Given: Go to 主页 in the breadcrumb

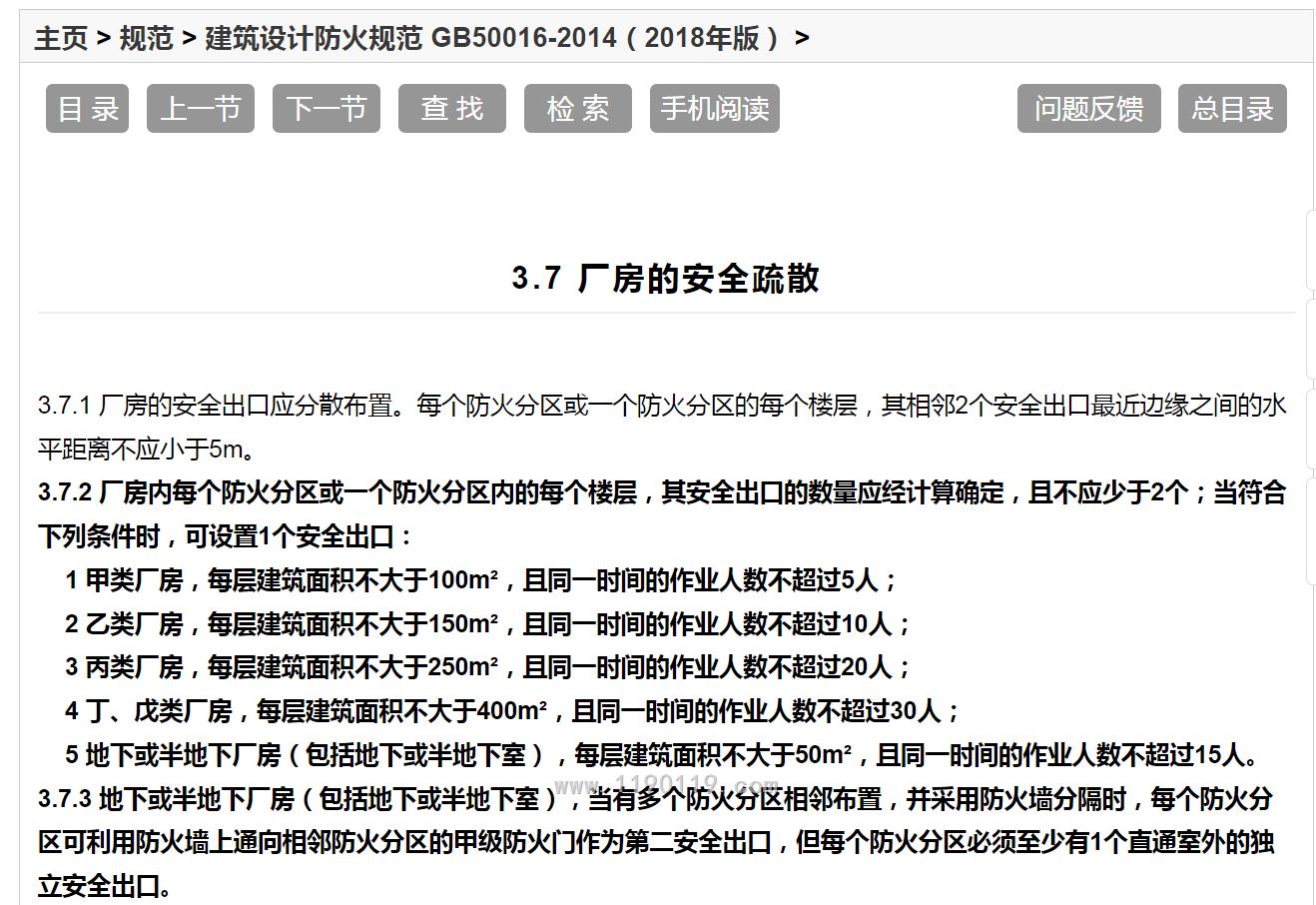Looking at the screenshot, I should point(61,38).
